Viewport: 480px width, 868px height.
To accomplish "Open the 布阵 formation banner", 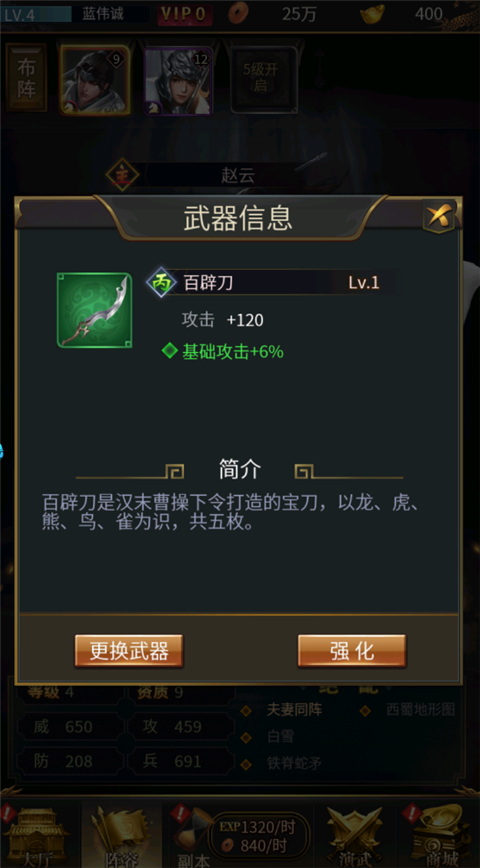I will [x=26, y=78].
